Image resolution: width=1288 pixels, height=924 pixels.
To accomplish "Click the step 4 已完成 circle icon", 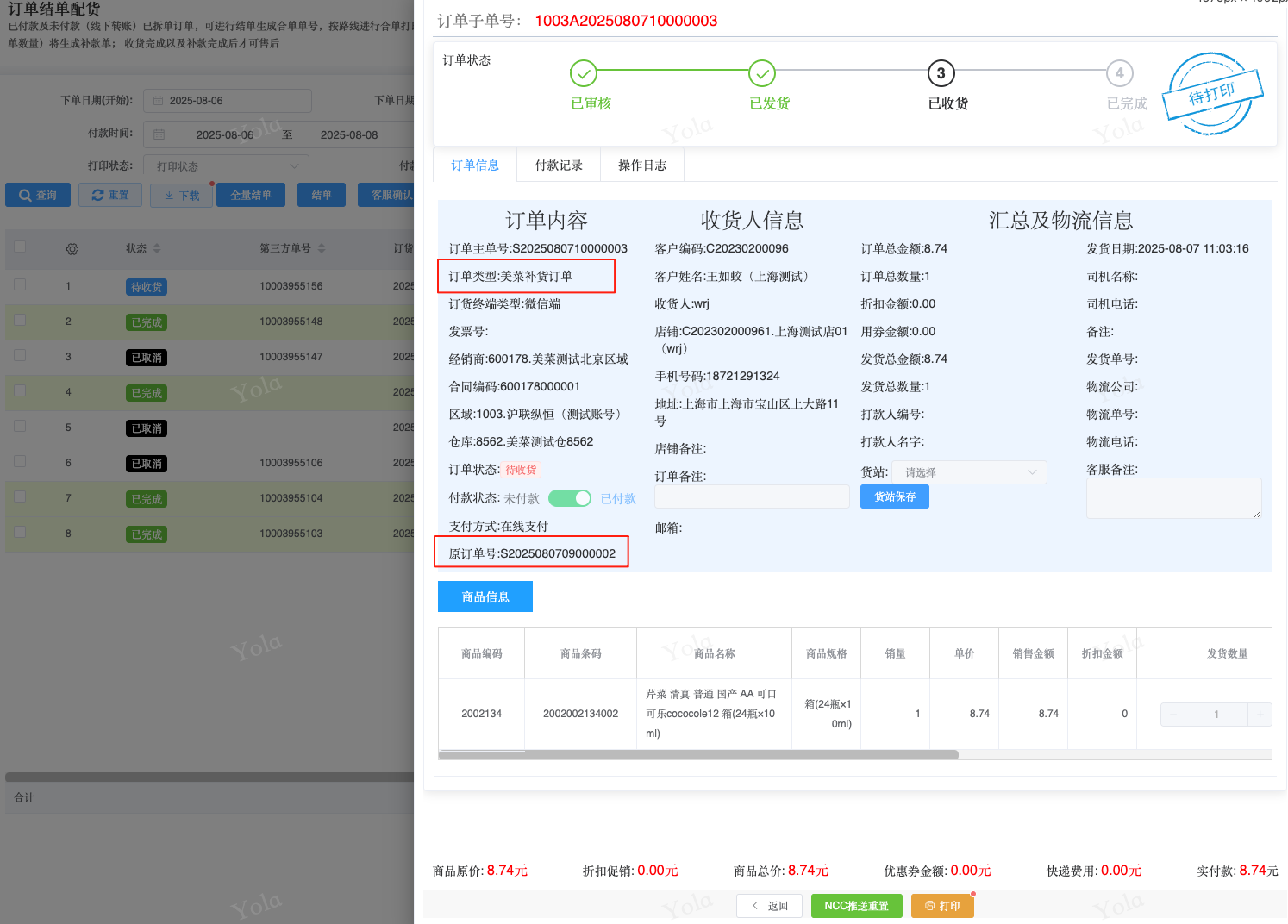I will 1119,73.
